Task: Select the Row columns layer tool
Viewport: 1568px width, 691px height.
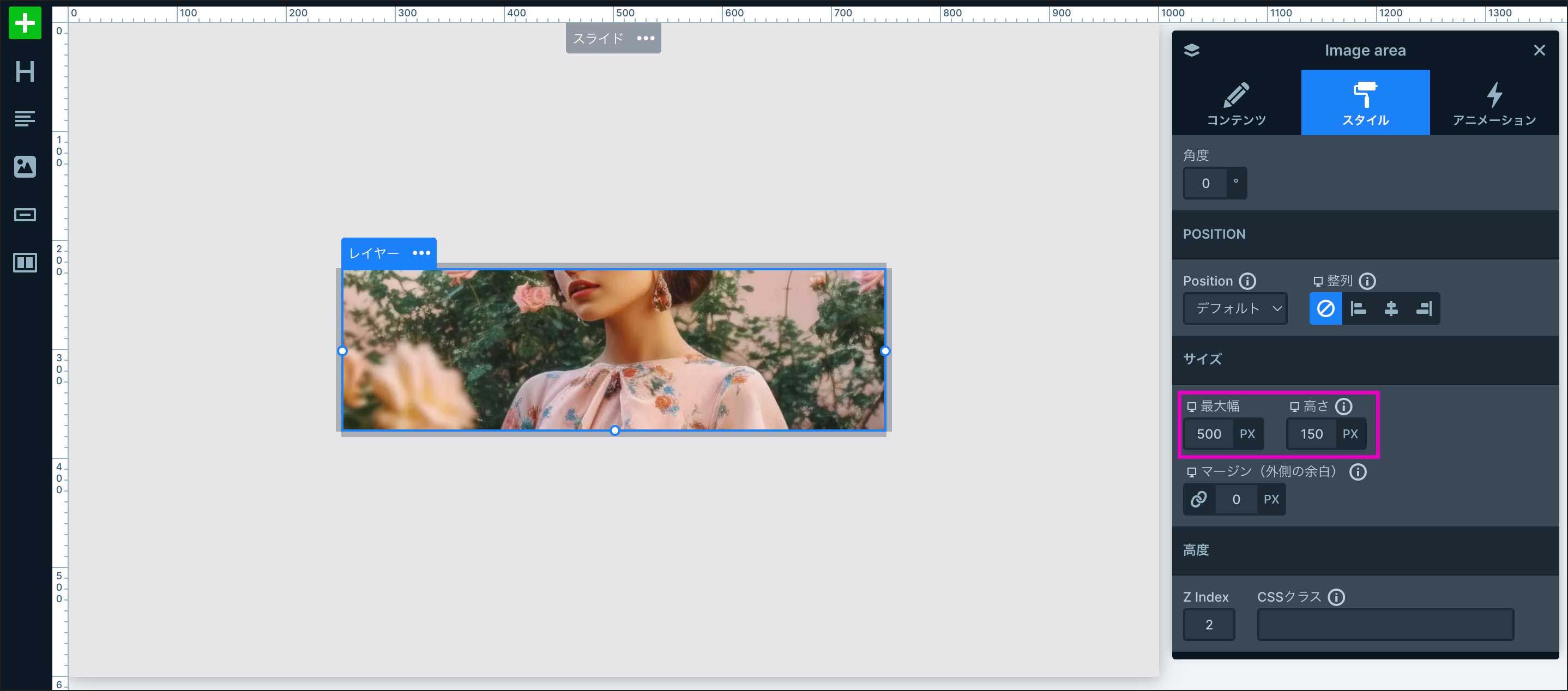Action: [25, 263]
